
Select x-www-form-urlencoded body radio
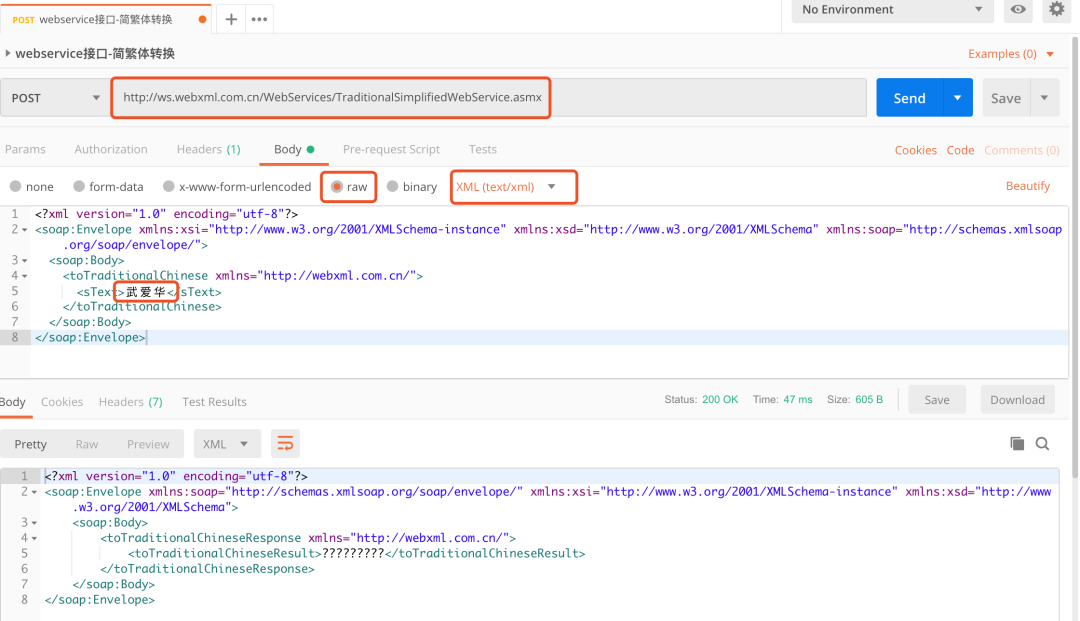(168, 187)
